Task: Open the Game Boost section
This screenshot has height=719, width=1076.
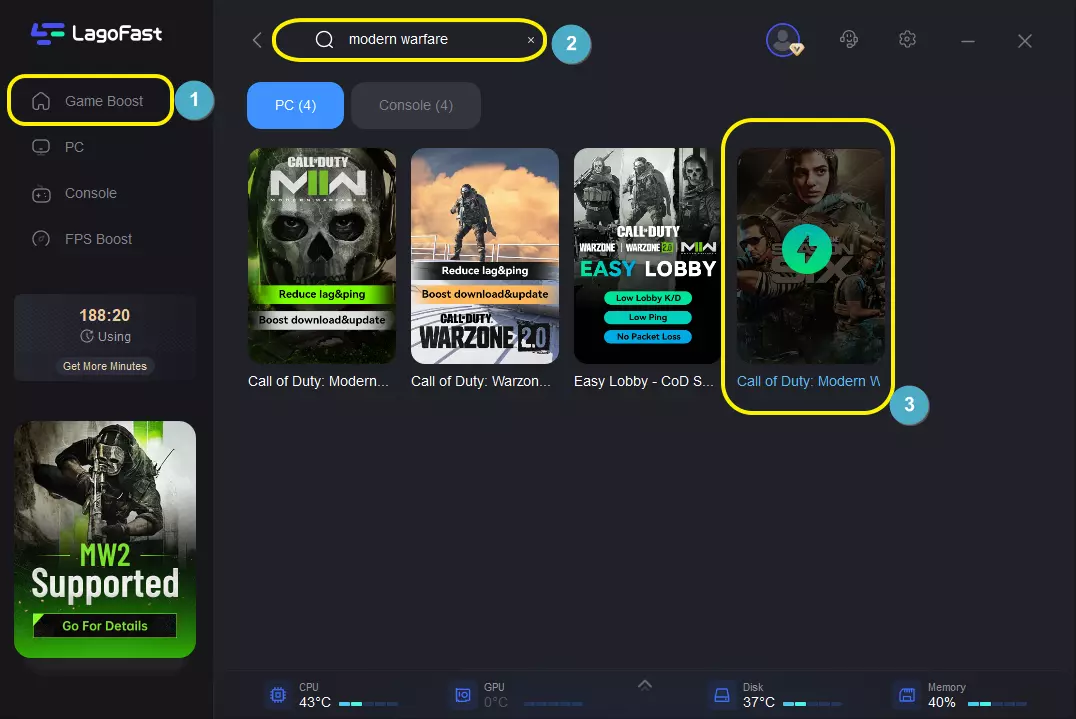Action: click(90, 101)
